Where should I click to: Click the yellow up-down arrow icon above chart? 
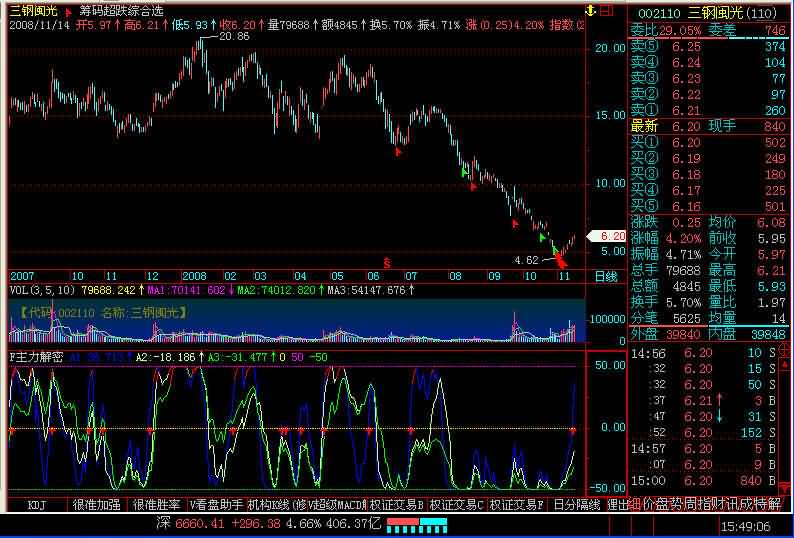(591, 10)
